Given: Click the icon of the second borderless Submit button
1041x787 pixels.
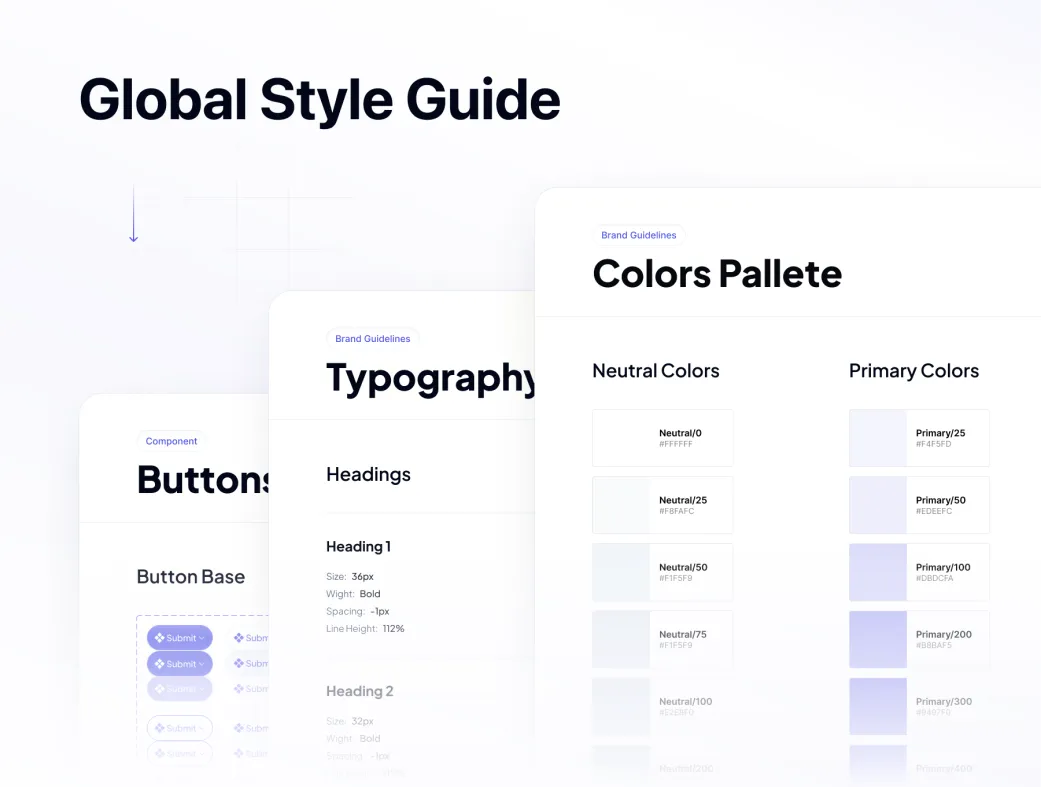Looking at the screenshot, I should click(x=239, y=664).
